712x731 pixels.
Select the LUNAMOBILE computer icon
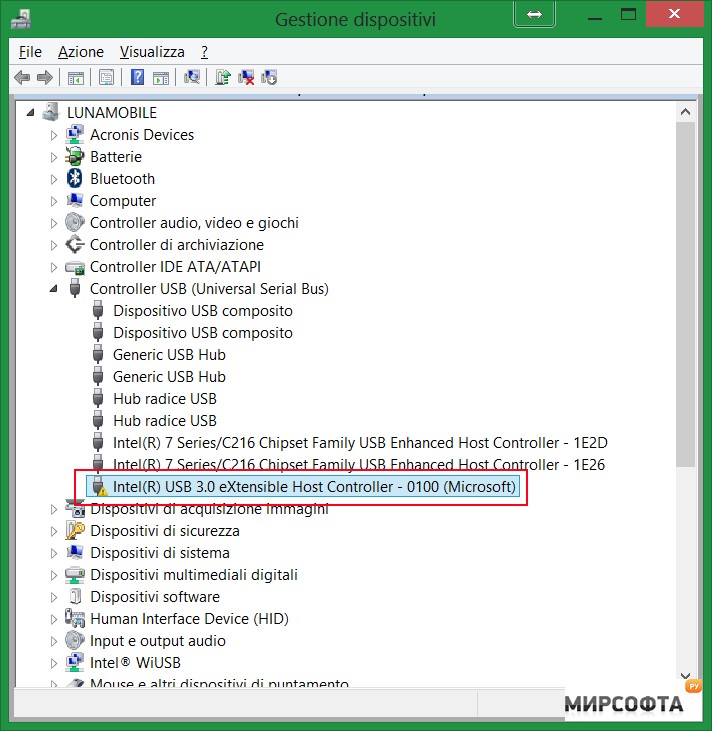click(x=51, y=112)
